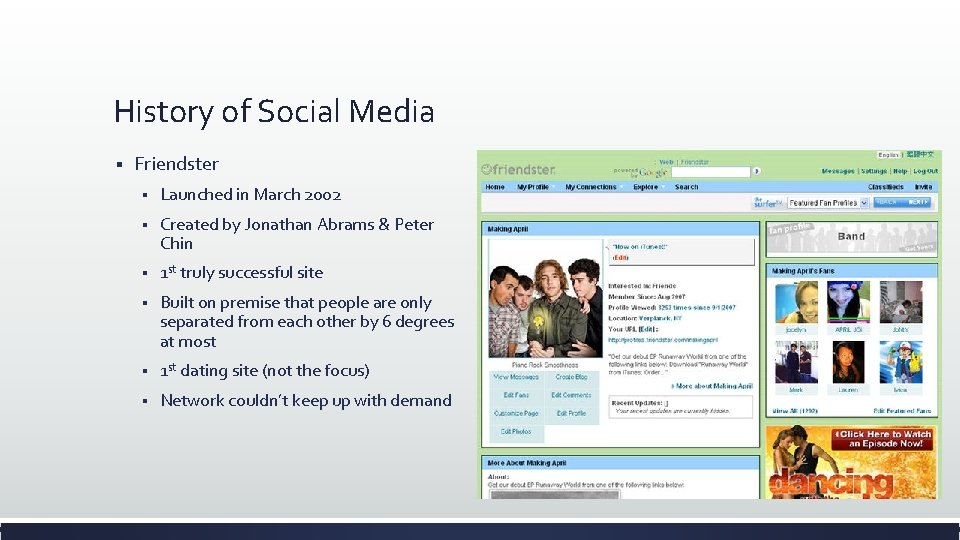Open the Messages link
The width and height of the screenshot is (960, 540).
838,171
